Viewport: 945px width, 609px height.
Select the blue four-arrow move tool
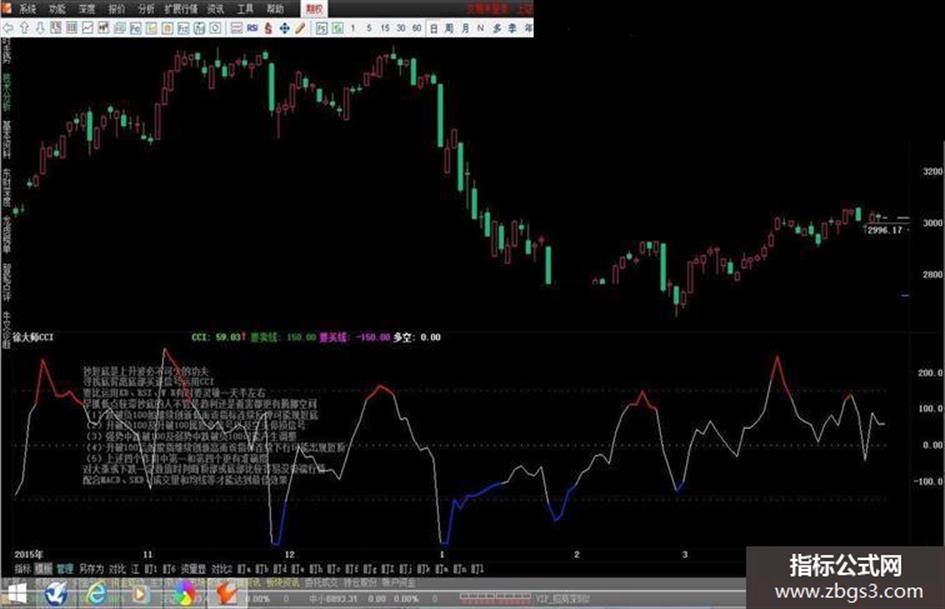tap(284, 28)
